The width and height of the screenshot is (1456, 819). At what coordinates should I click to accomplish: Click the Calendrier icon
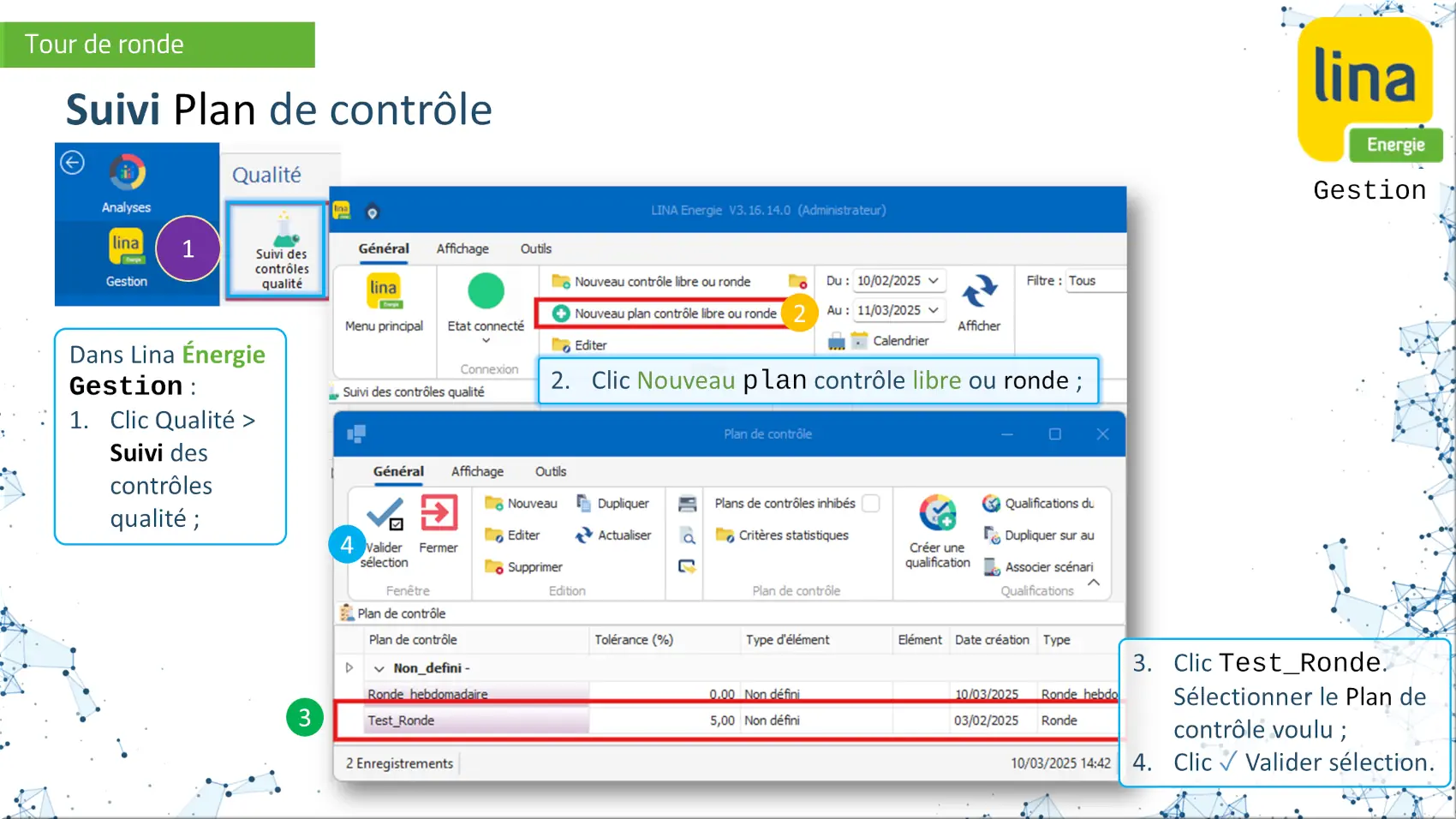click(x=859, y=341)
